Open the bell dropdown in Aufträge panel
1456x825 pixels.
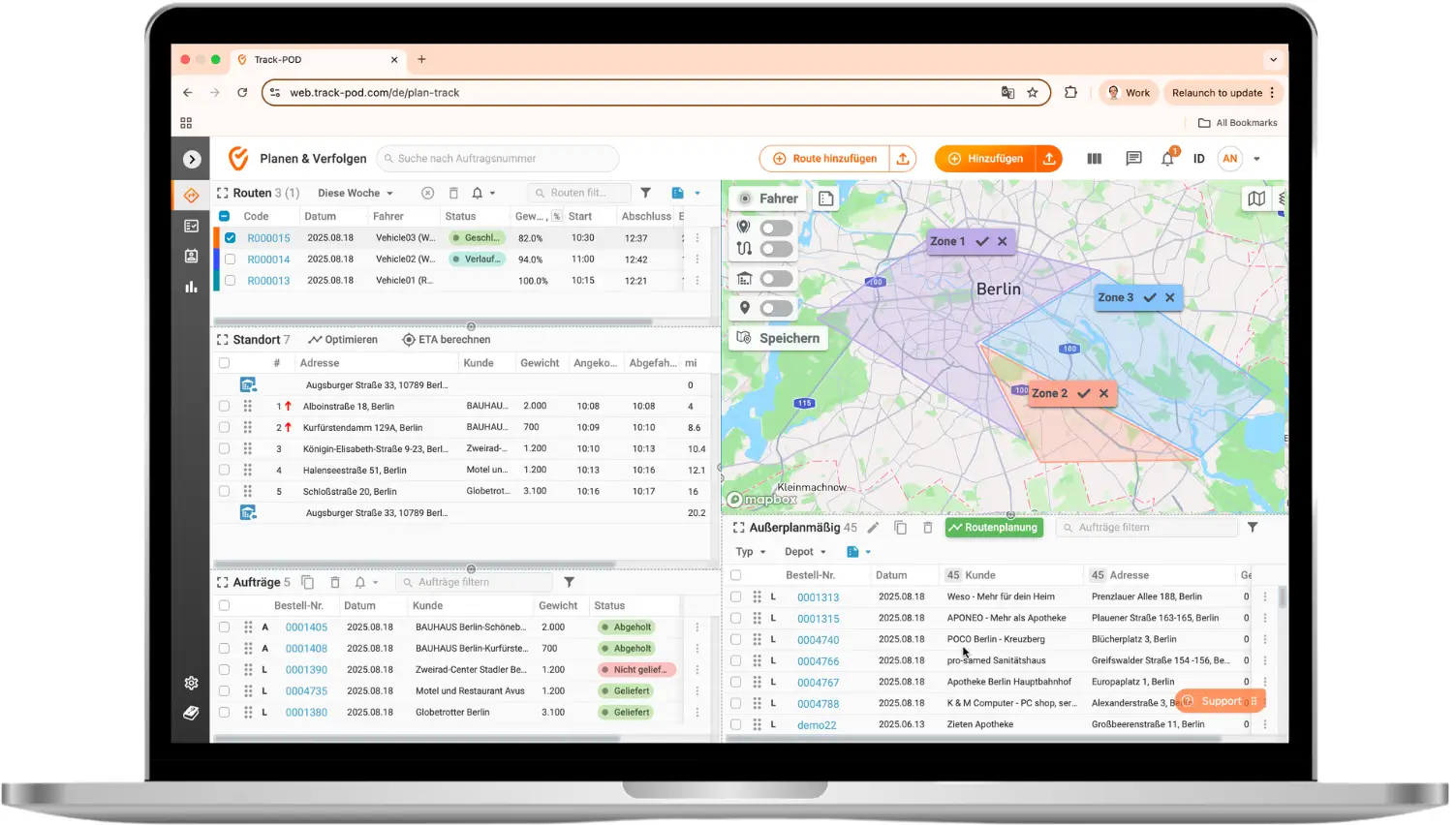point(366,582)
